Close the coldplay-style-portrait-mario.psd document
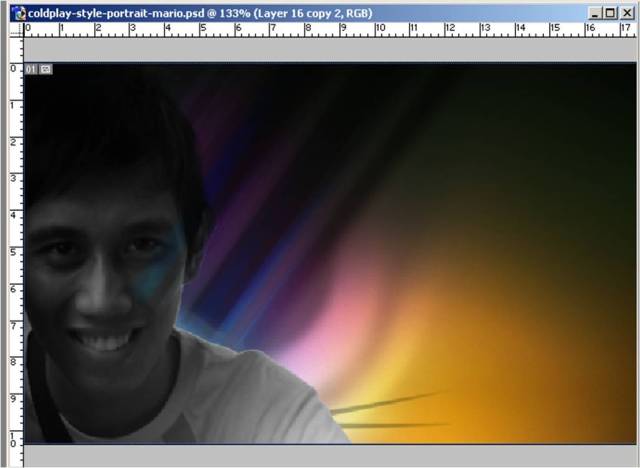This screenshot has height=468, width=640. (626, 13)
